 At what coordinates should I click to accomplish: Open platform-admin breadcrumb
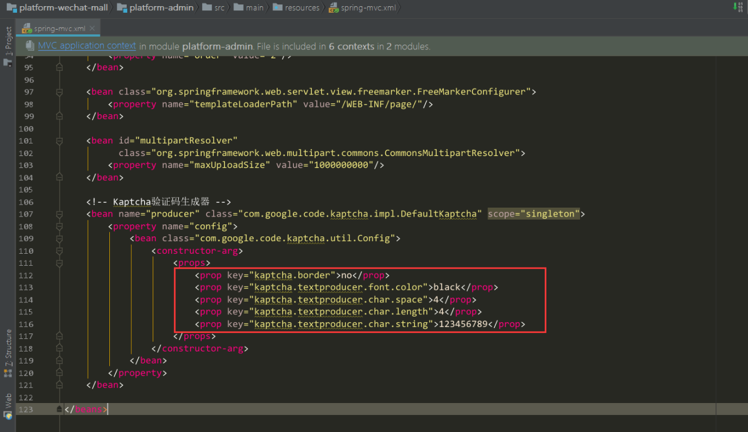(156, 8)
